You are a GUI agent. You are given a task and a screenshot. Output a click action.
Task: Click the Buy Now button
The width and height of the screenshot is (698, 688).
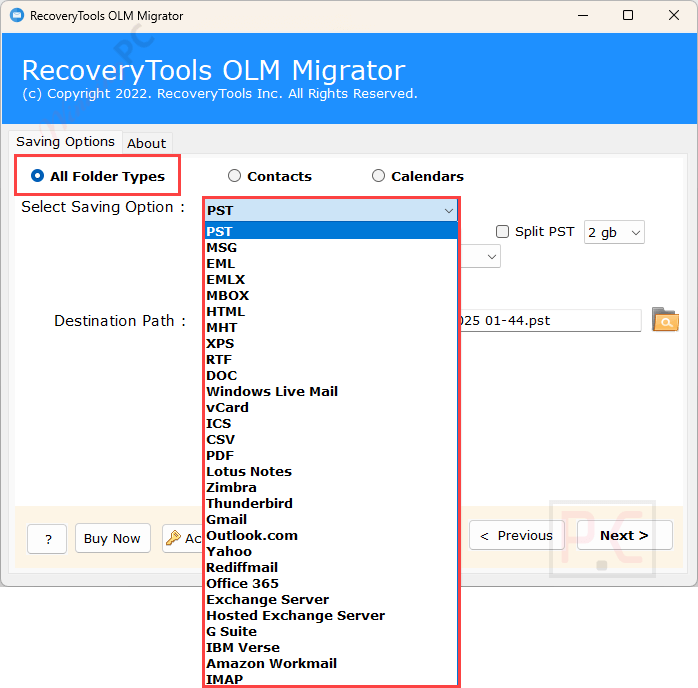point(113,538)
